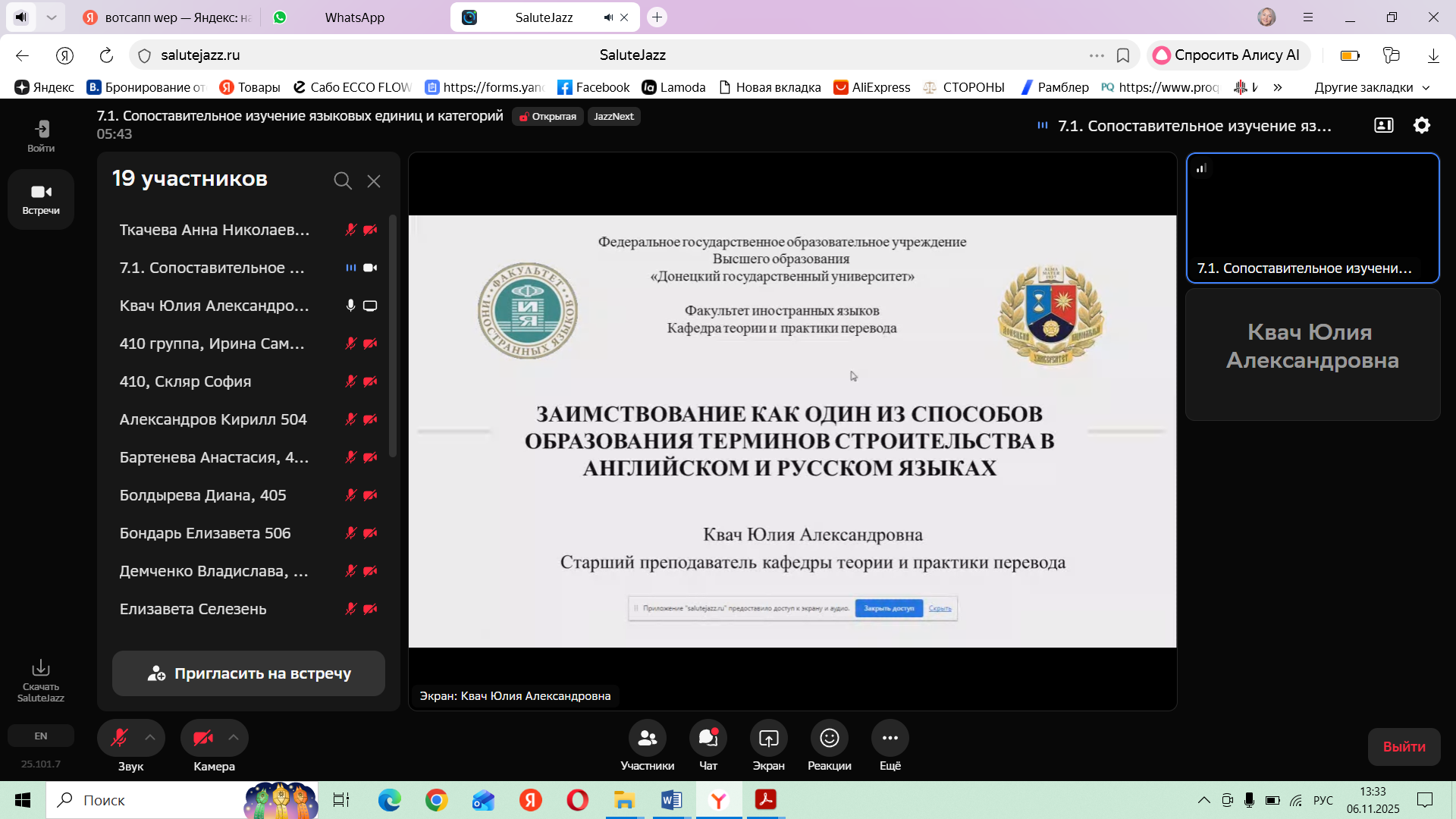Click the Экран screen share icon
Image resolution: width=1456 pixels, height=819 pixels.
768,738
